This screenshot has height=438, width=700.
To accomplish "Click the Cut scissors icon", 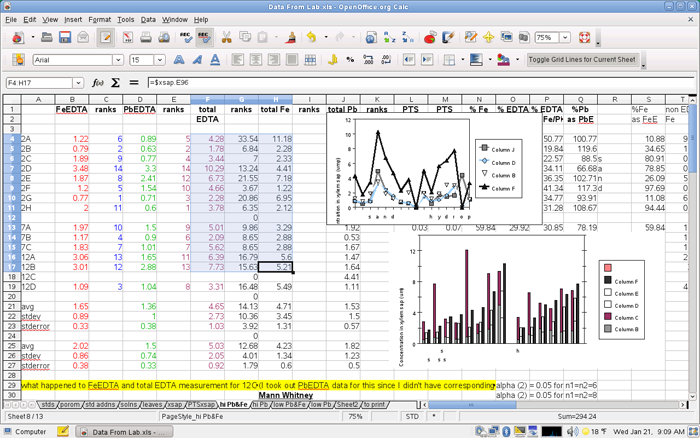I will 227,37.
